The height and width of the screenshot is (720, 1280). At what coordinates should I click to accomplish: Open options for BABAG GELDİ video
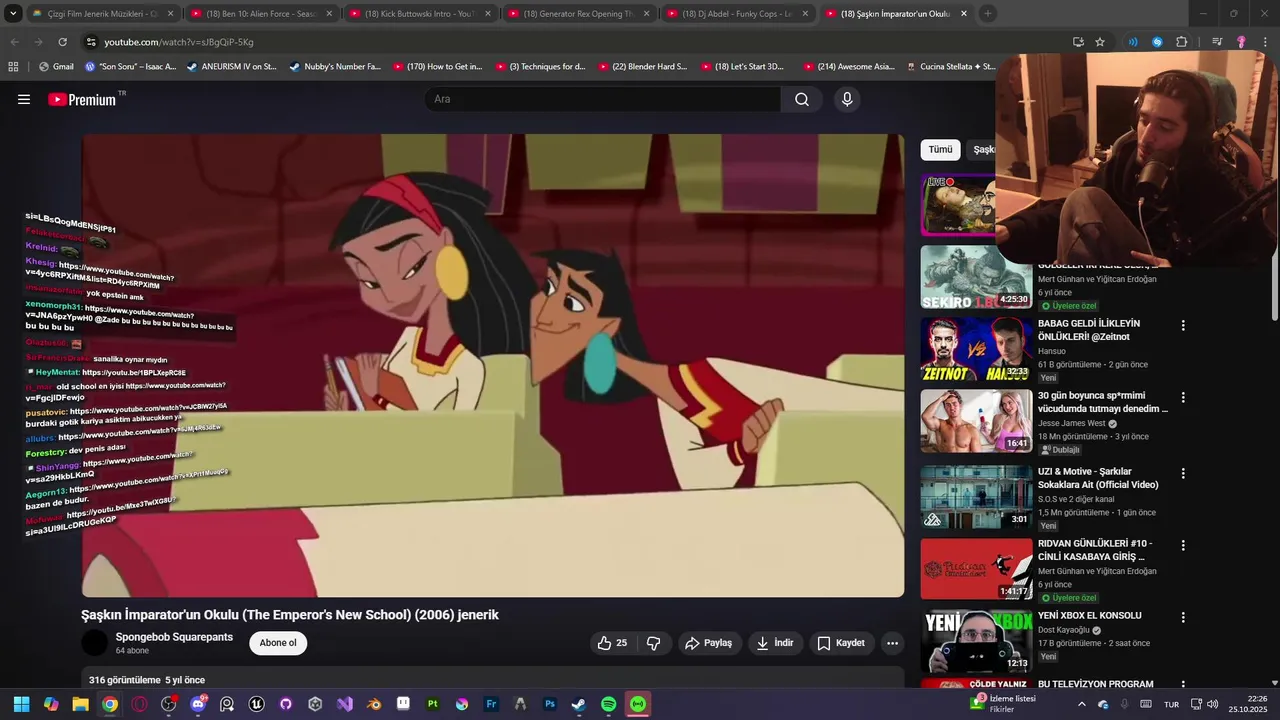(1183, 326)
